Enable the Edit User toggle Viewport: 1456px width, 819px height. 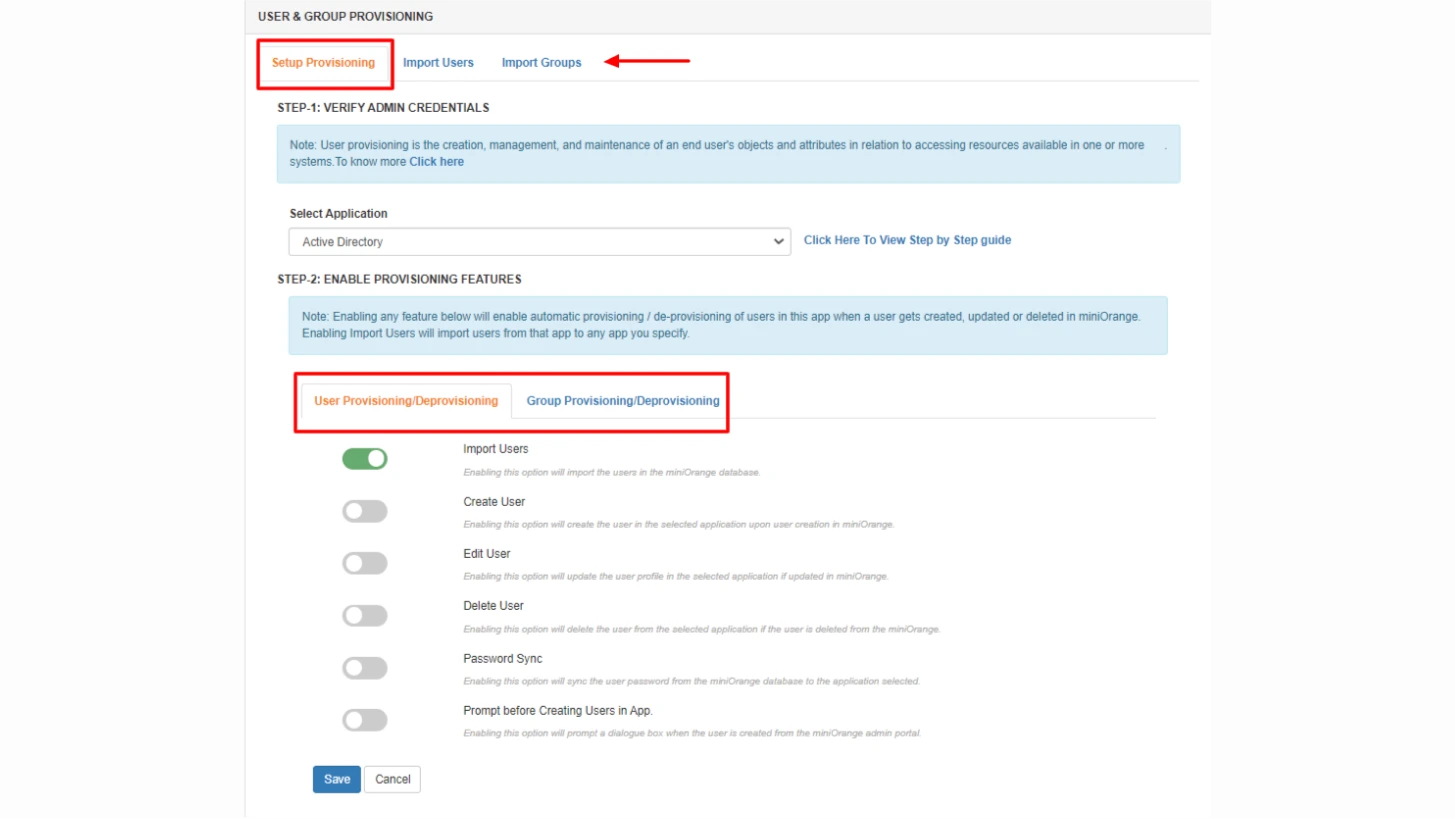pyautogui.click(x=364, y=563)
